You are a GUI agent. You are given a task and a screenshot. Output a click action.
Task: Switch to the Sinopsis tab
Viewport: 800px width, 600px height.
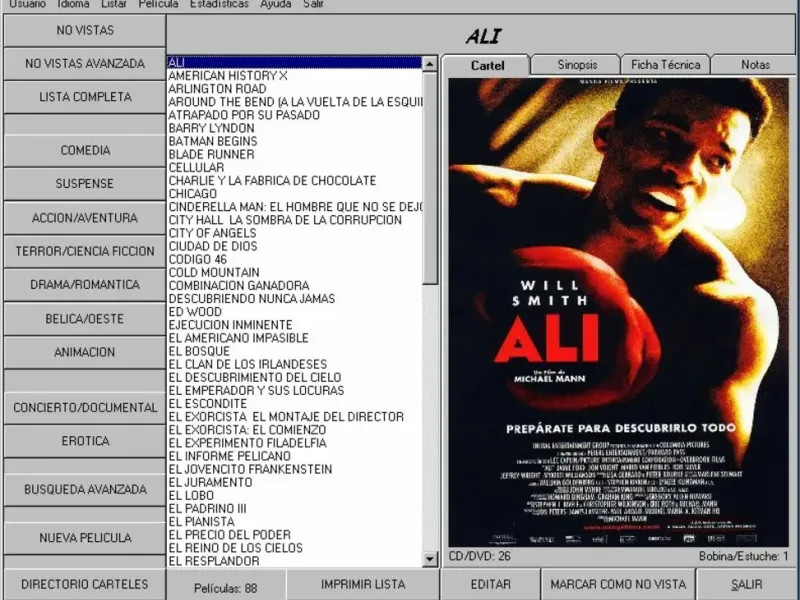tap(577, 65)
